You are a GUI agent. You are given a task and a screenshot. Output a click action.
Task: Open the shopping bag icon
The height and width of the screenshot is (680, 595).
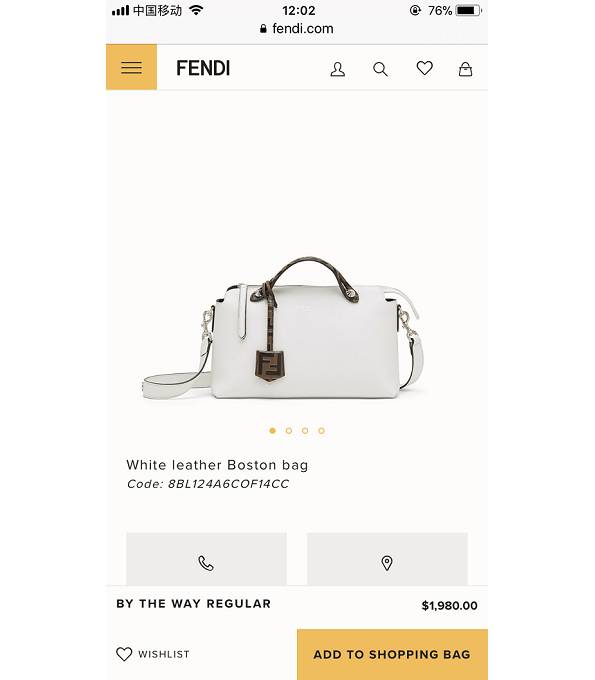pos(465,69)
